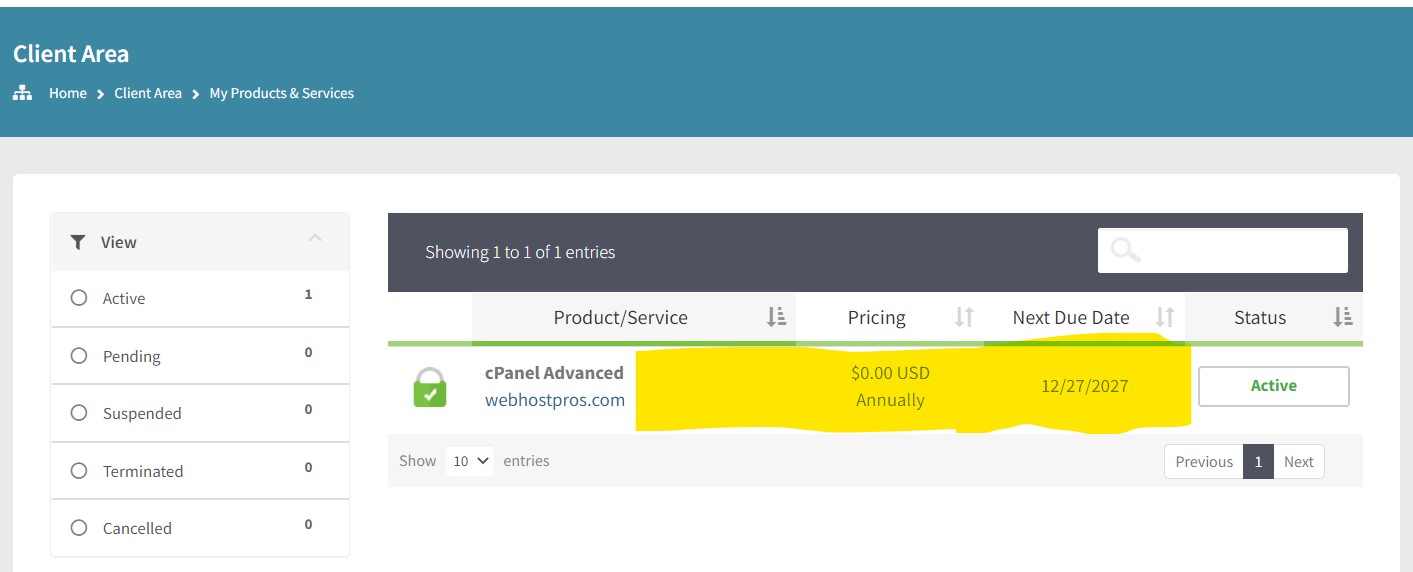Click the green SSL padlock icon
This screenshot has width=1413, height=572.
430,387
